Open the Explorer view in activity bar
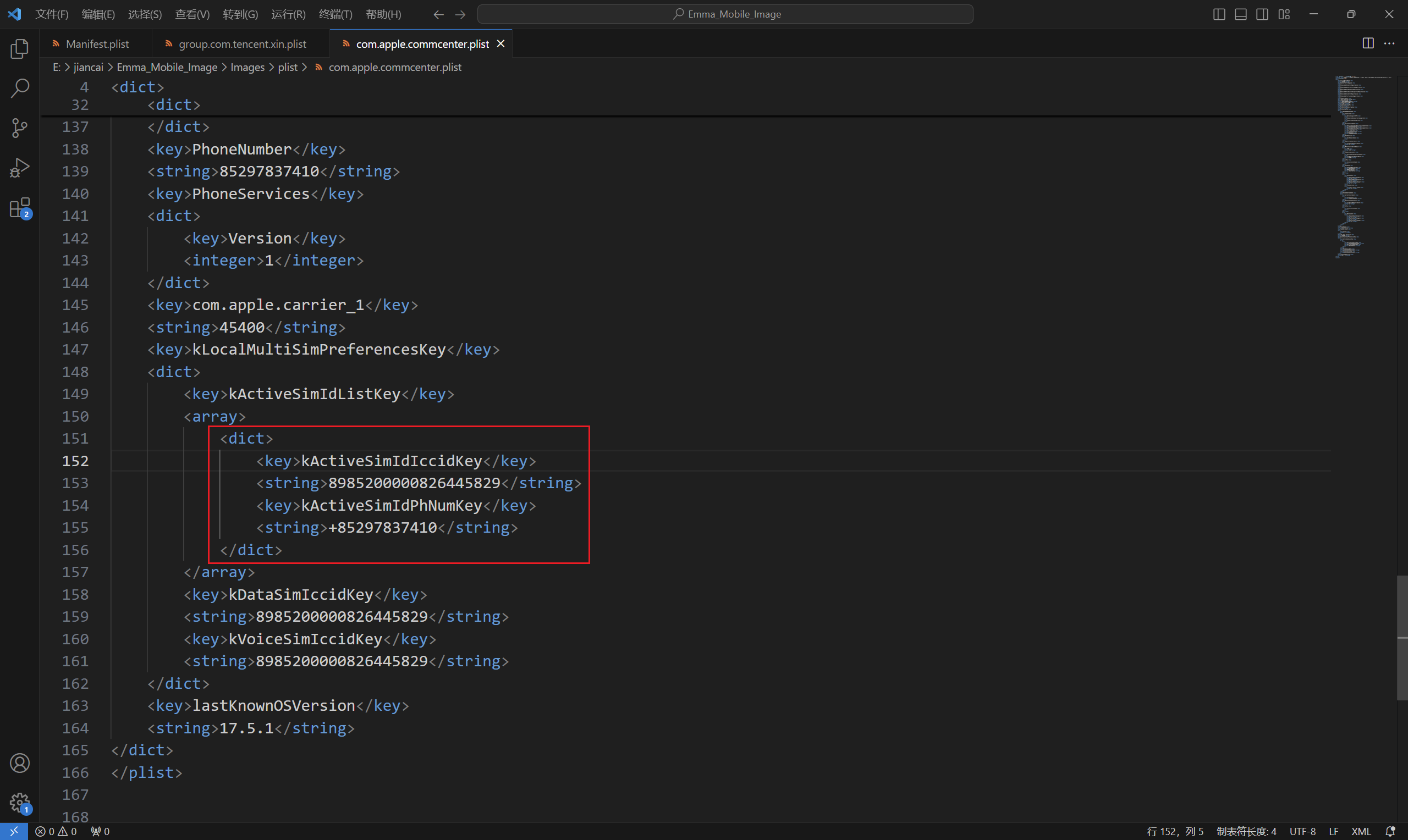 (x=20, y=49)
